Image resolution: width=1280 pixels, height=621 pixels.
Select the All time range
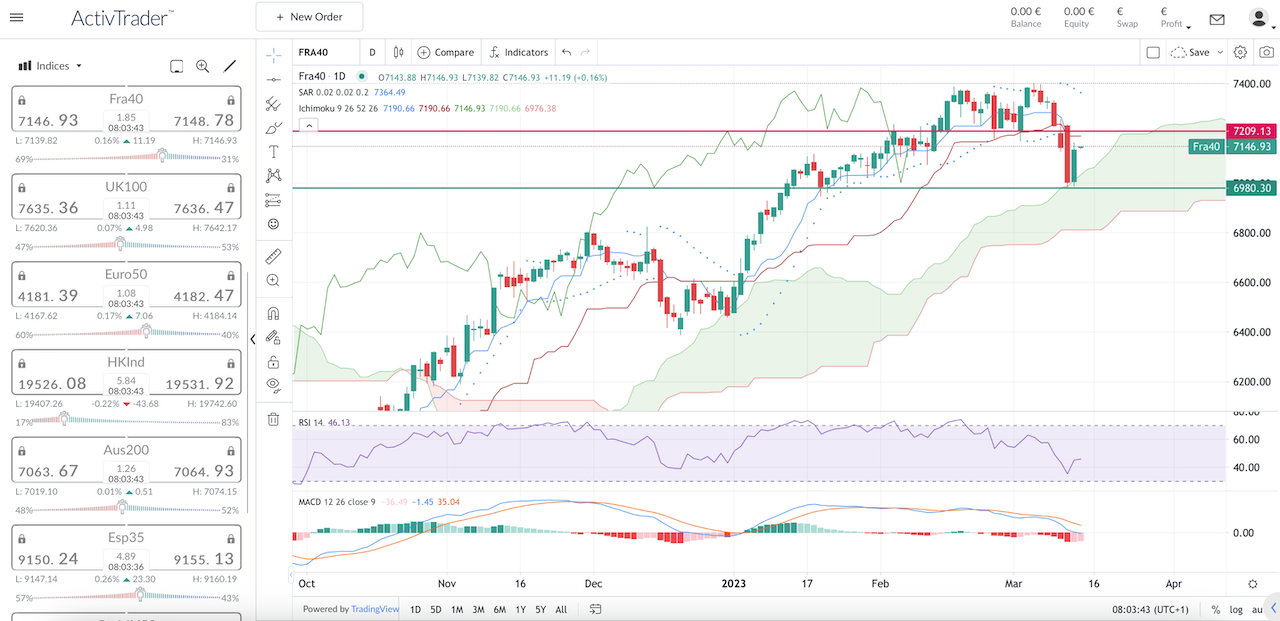(561, 609)
